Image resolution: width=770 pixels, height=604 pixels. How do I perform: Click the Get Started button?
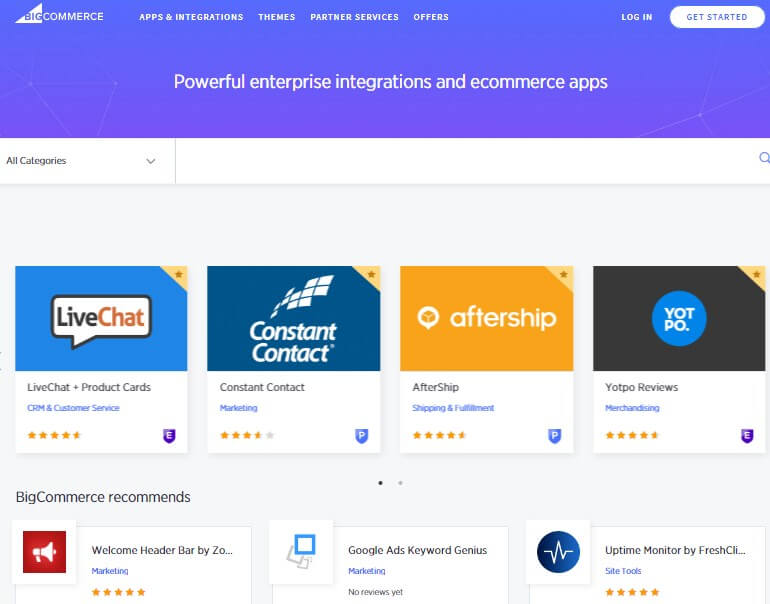[716, 17]
